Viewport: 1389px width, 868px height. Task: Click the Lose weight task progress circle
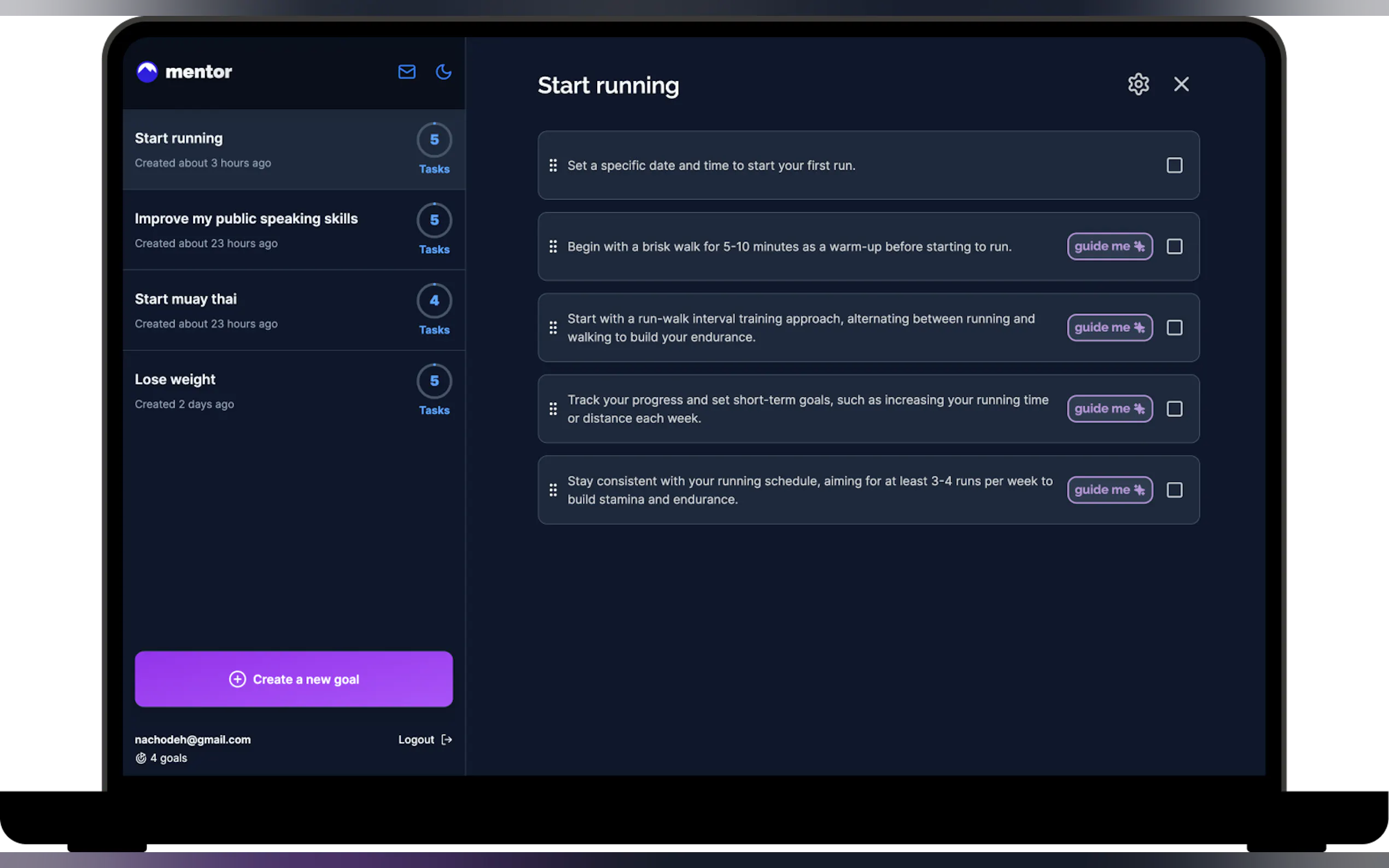coord(434,381)
